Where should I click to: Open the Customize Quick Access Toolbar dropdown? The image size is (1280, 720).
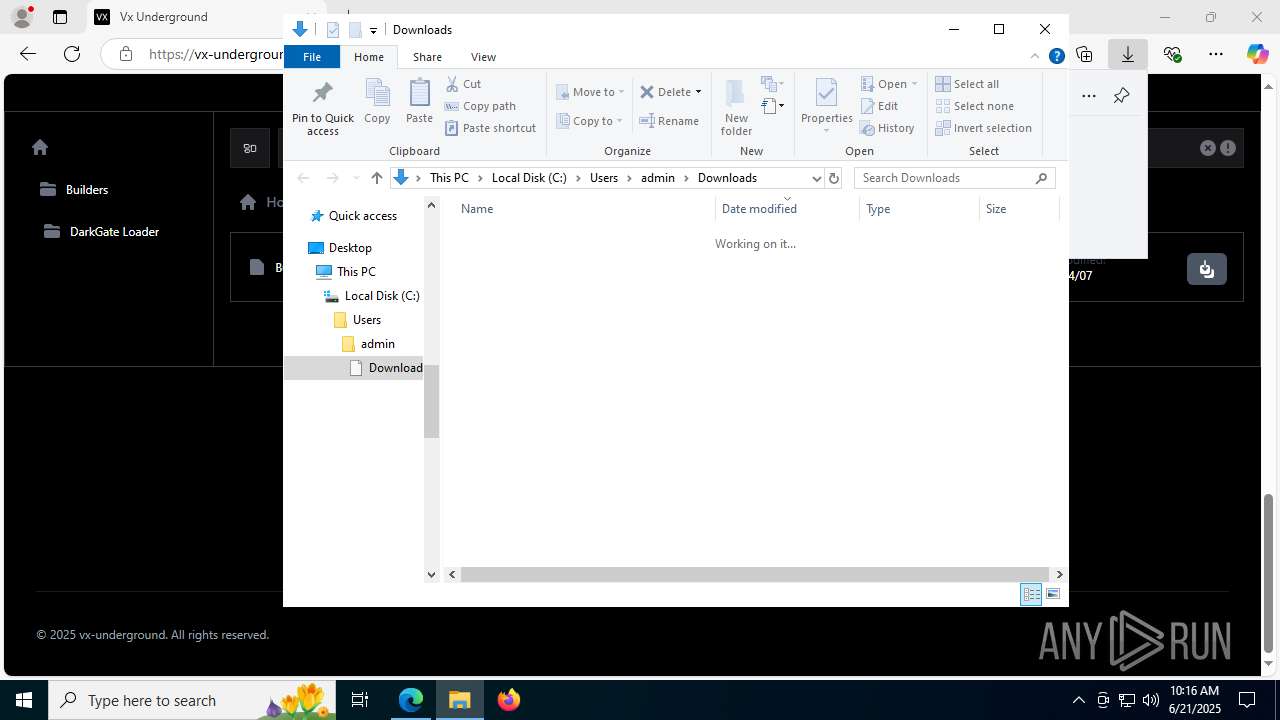[373, 30]
